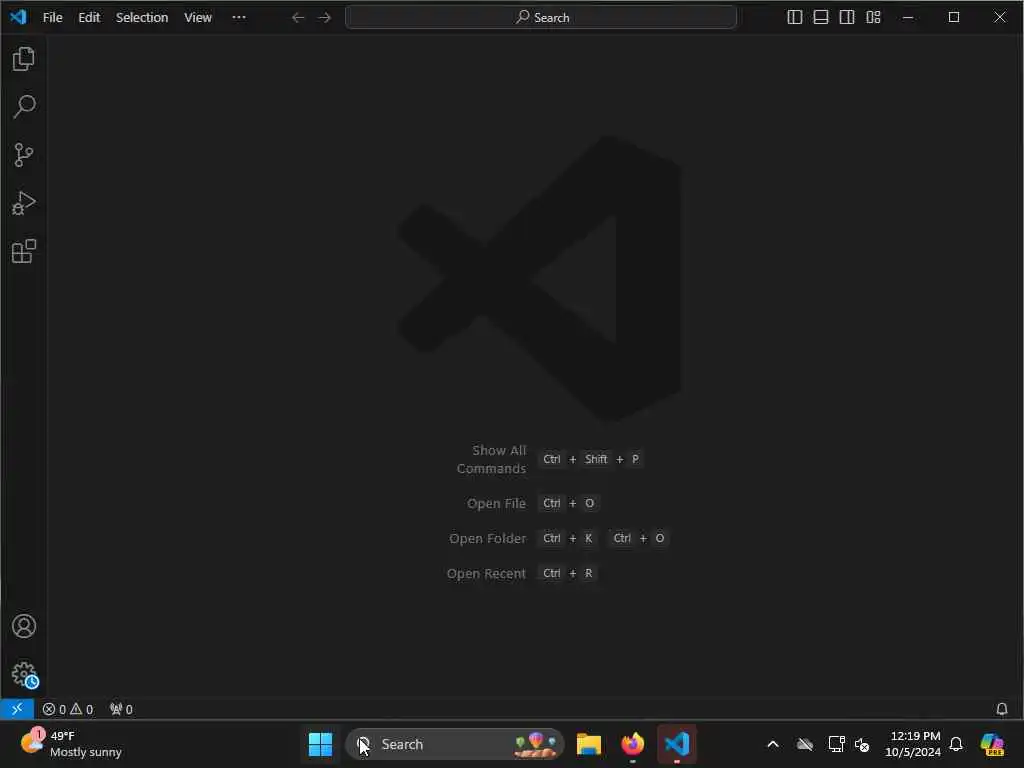
Task: Click the forwarded ports indicator showing 0
Action: coord(121,710)
